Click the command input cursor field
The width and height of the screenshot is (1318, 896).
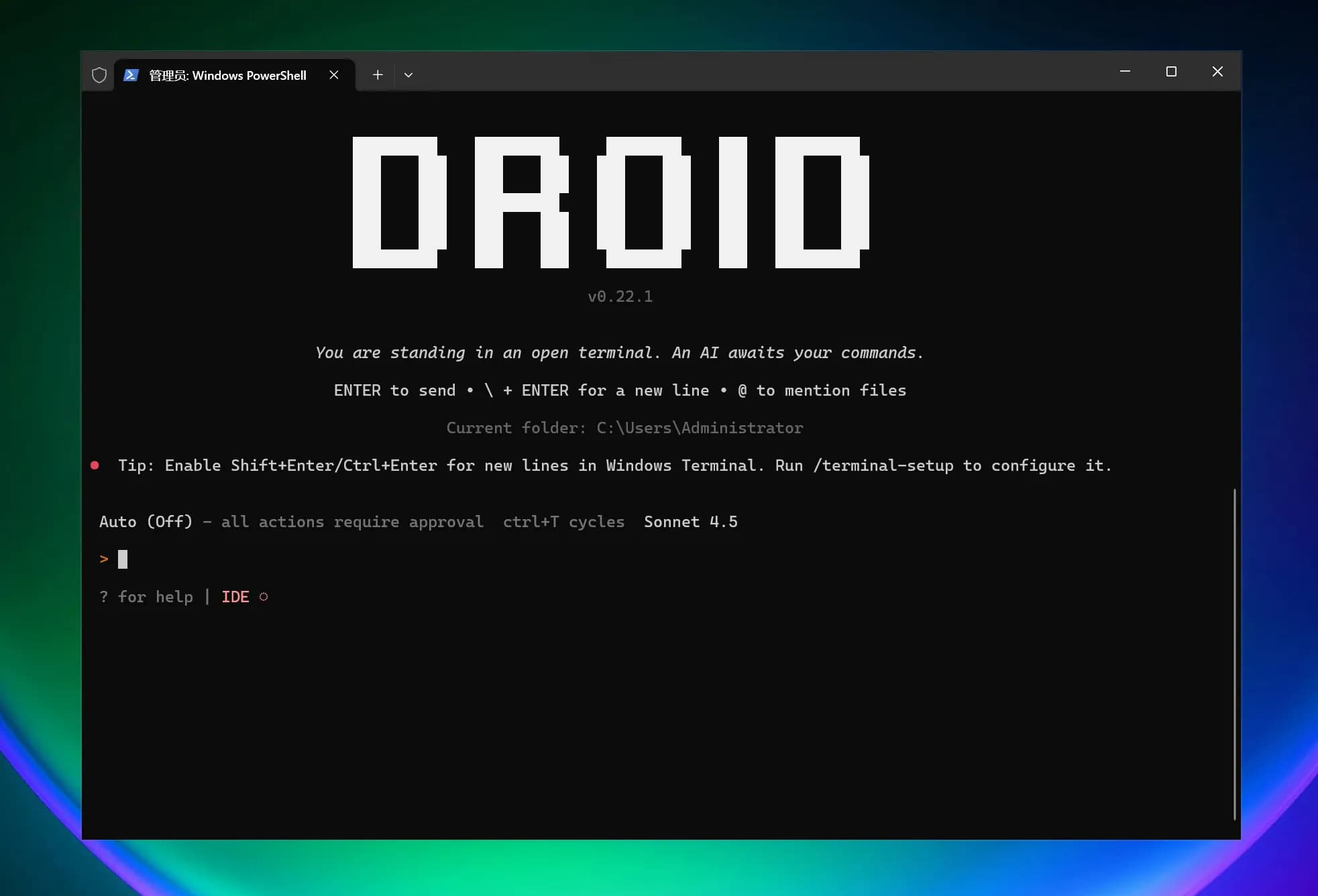click(x=123, y=559)
